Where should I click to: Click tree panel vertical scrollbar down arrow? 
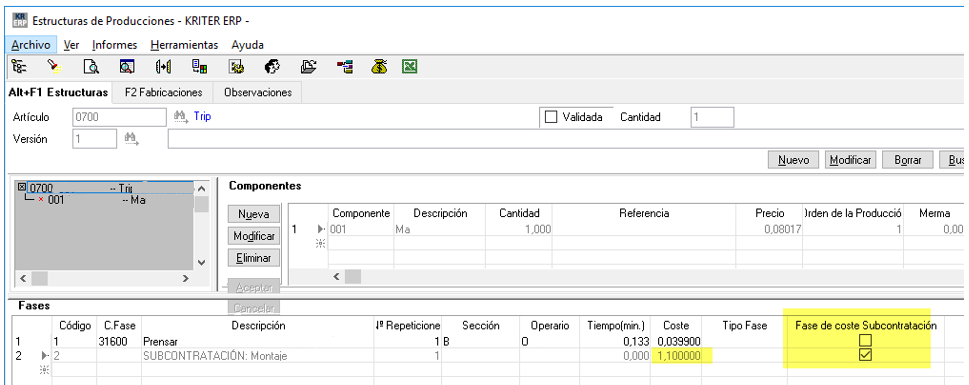(201, 262)
